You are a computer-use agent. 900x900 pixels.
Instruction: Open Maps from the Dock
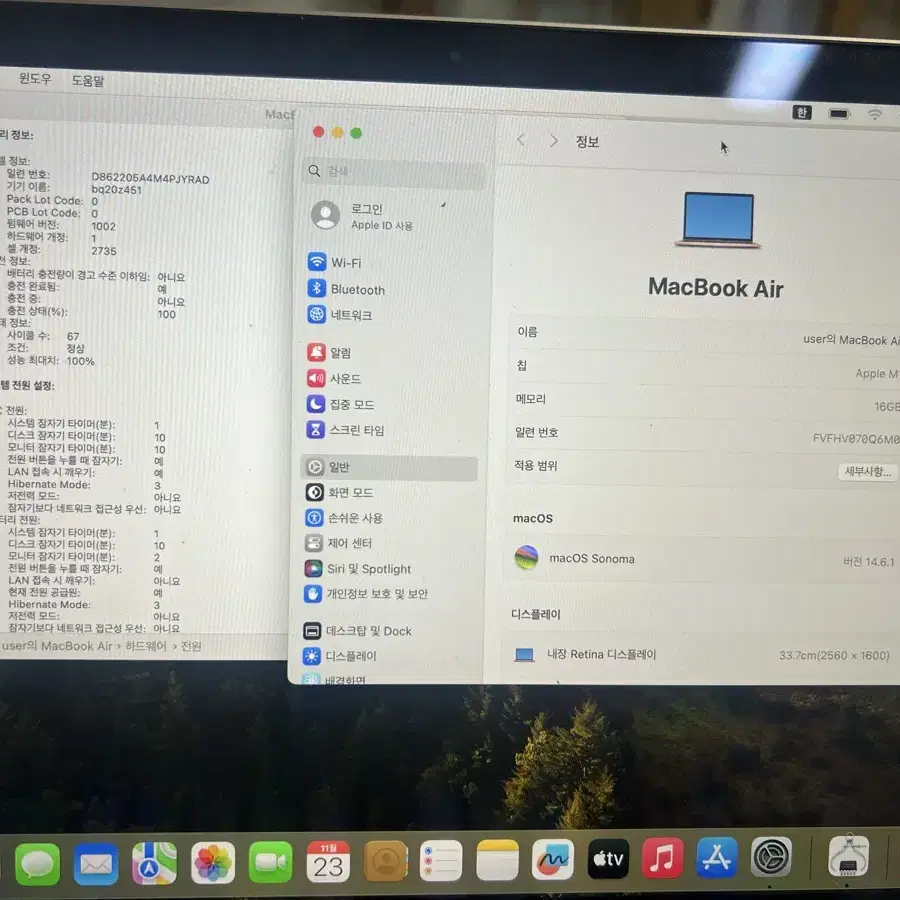pyautogui.click(x=154, y=863)
